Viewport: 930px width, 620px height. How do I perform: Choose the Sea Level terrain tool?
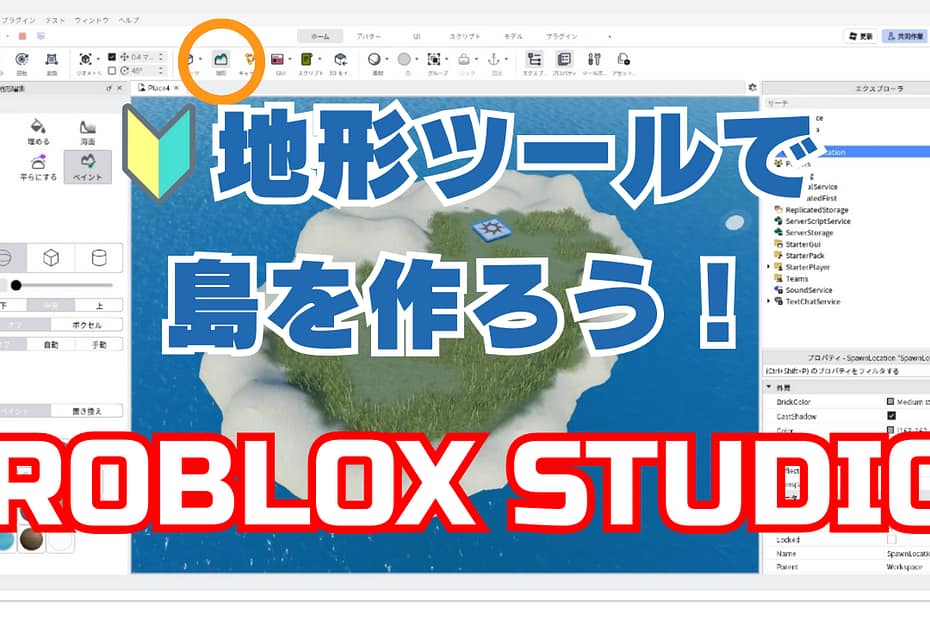click(x=87, y=131)
